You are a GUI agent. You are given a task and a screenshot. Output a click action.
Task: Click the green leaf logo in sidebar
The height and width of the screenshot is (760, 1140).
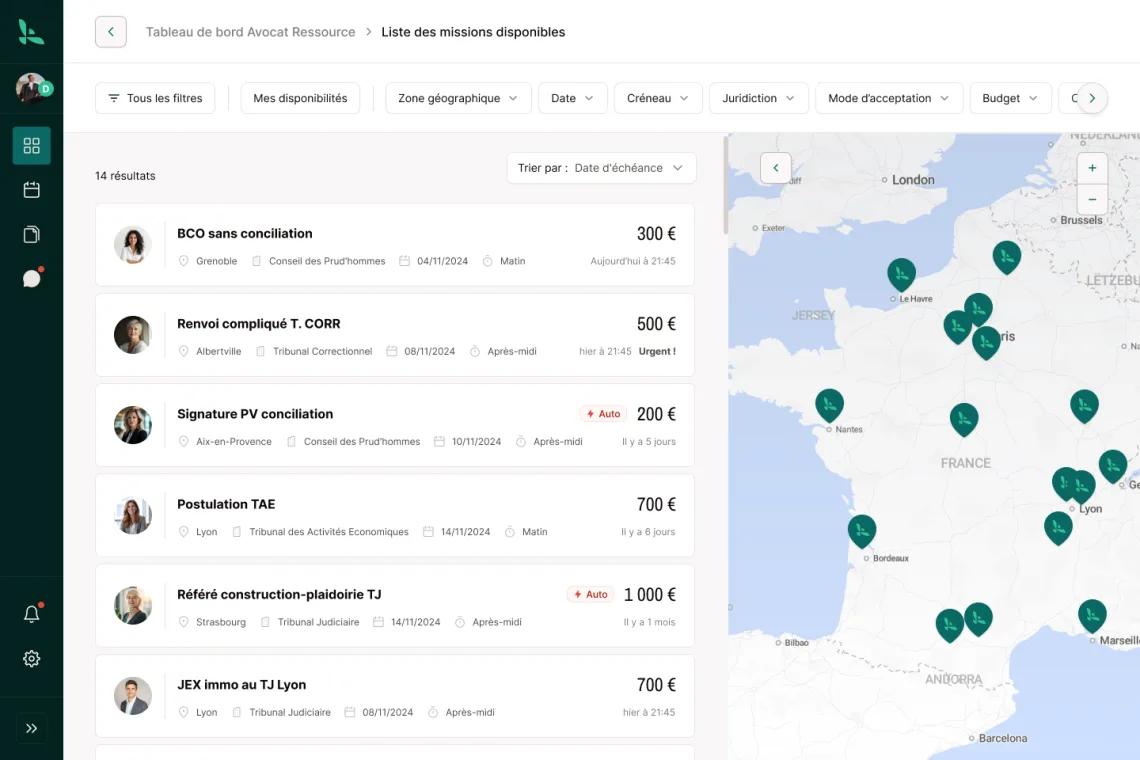[31, 32]
